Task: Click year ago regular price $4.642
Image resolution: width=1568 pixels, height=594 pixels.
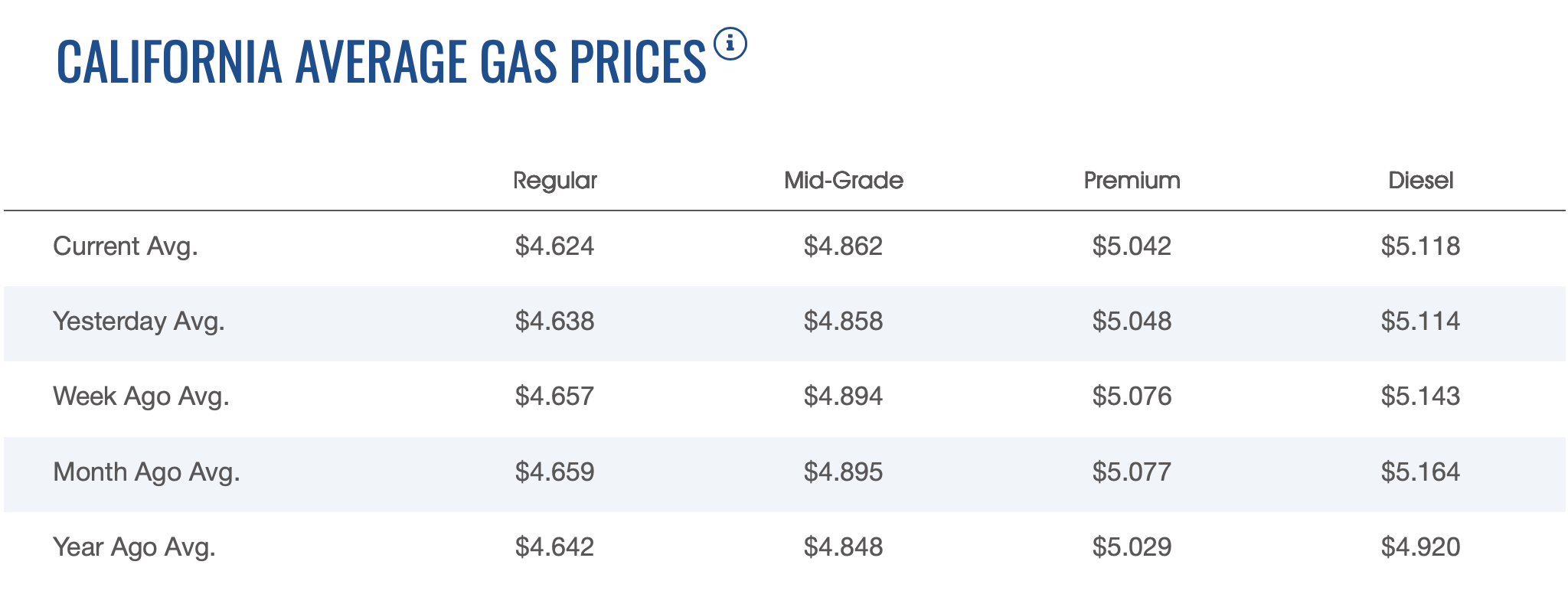Action: 554,547
